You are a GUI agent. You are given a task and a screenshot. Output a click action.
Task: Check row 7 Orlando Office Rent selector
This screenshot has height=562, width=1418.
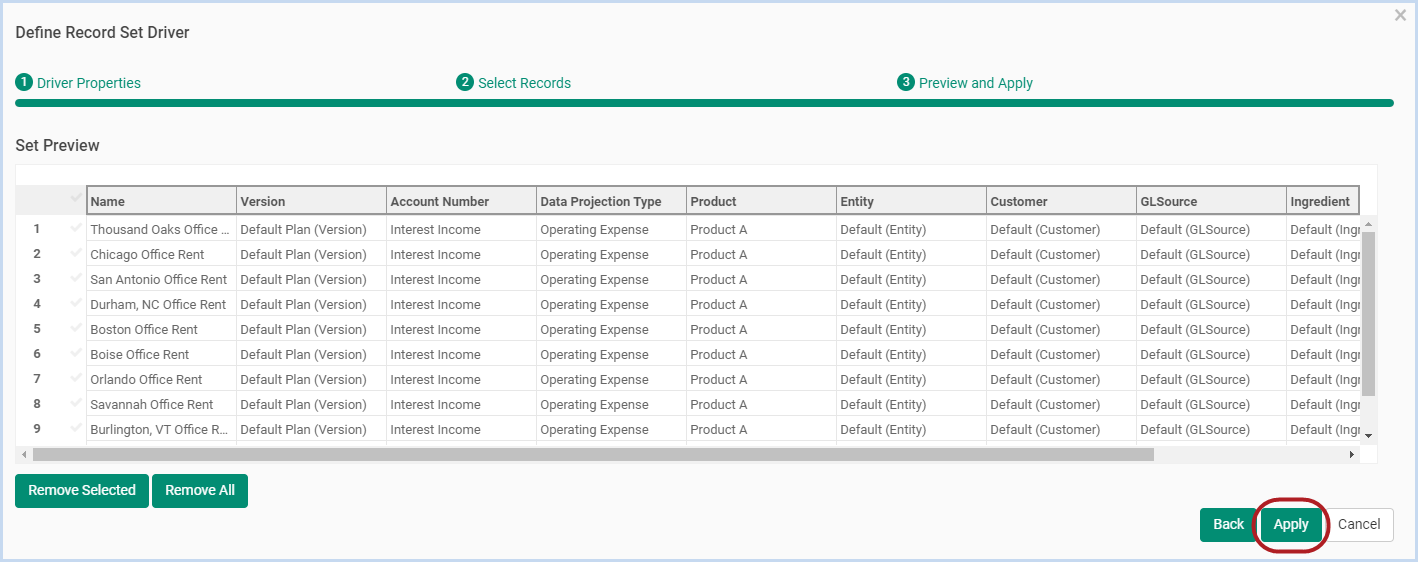pos(76,379)
